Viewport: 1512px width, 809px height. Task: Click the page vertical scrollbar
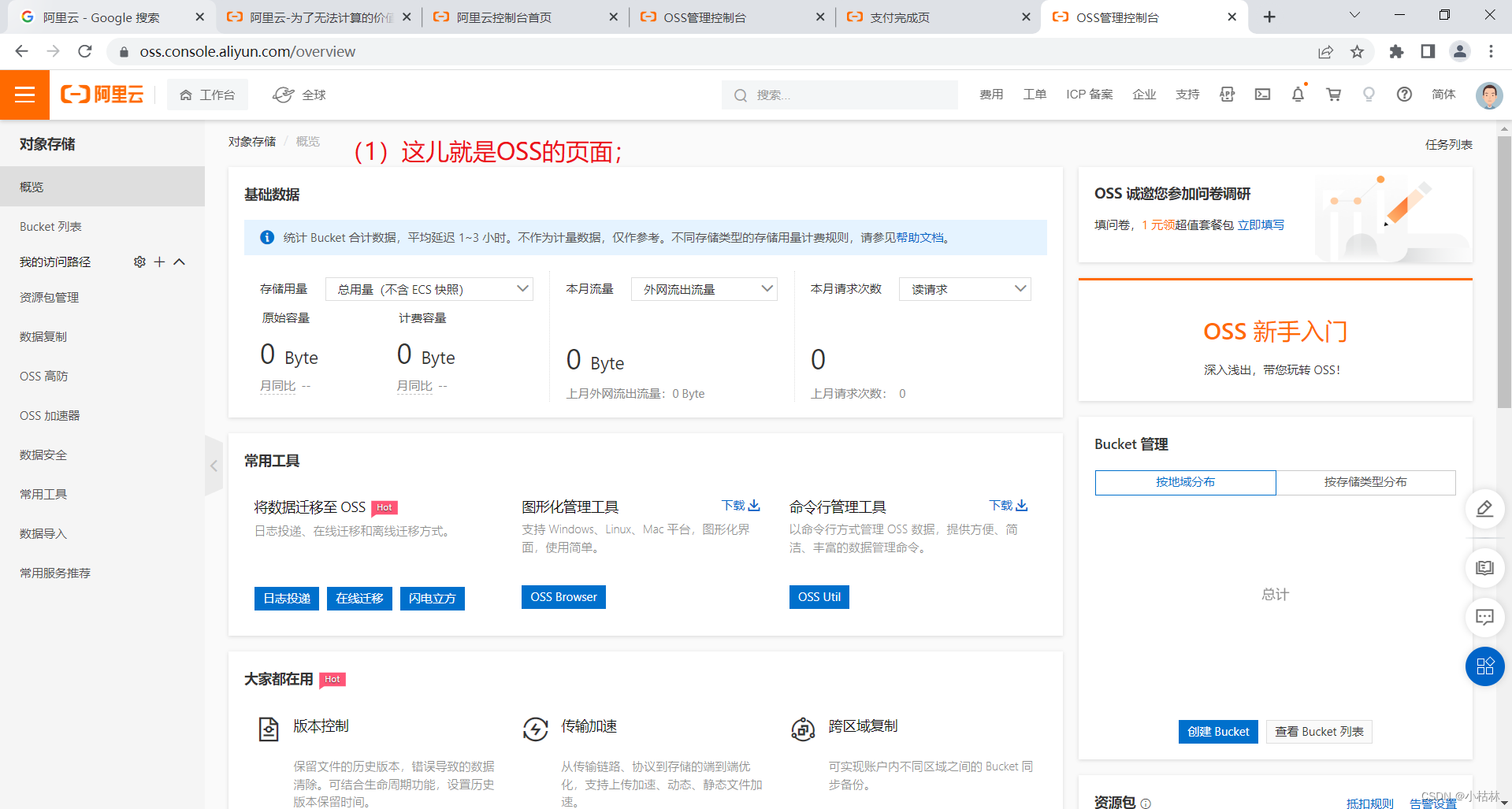(x=1505, y=272)
